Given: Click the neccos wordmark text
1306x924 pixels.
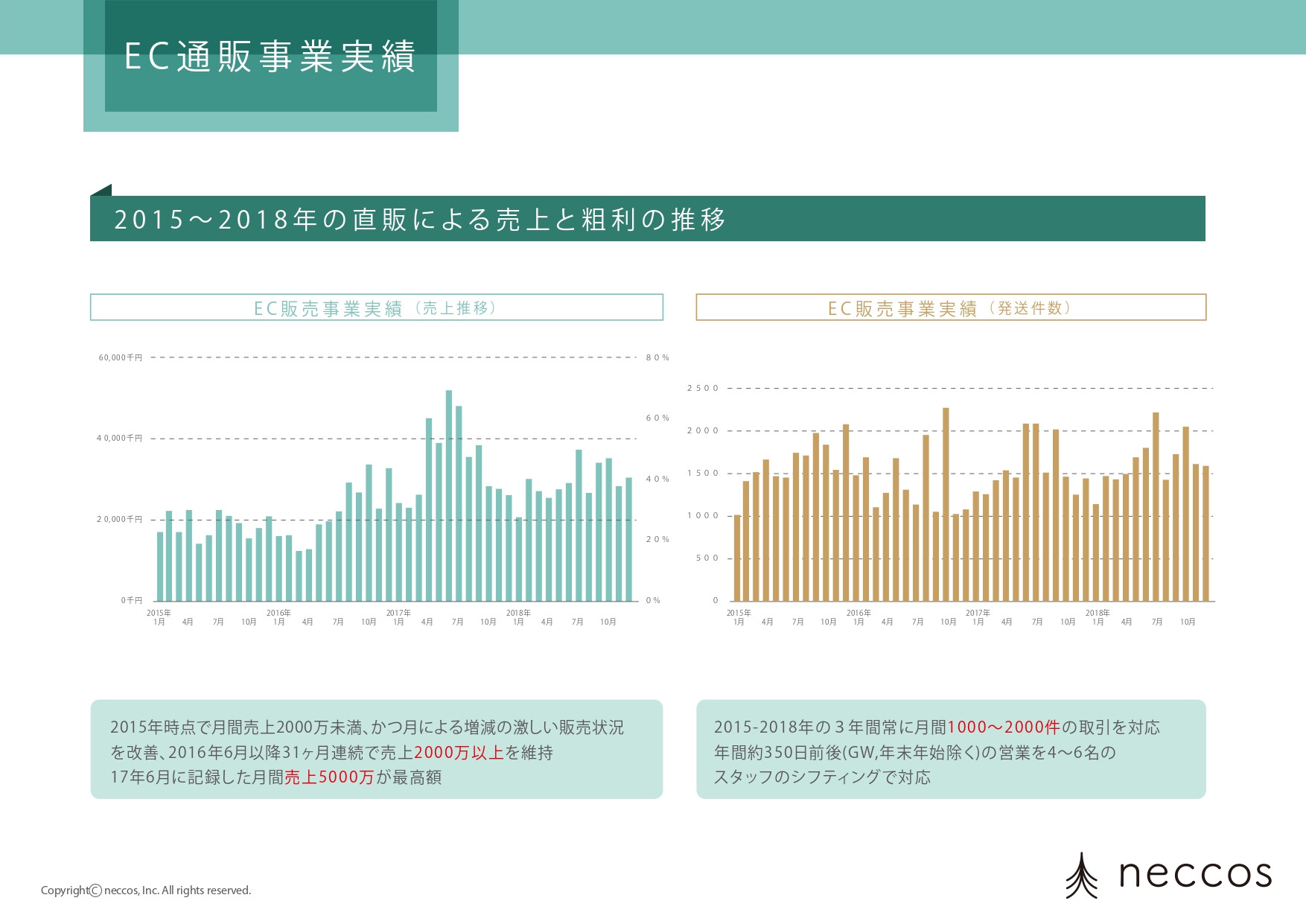Looking at the screenshot, I should [x=1195, y=874].
